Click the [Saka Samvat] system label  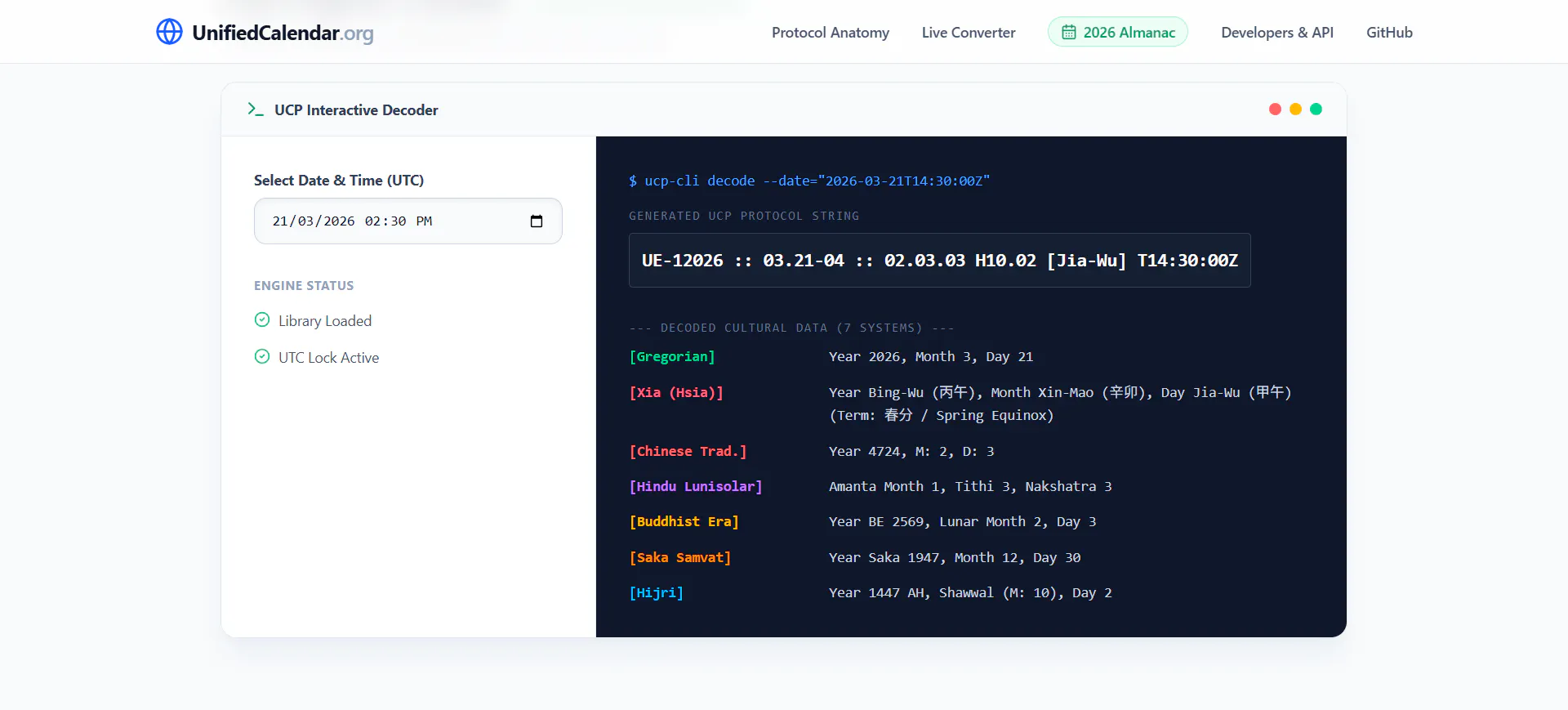[x=680, y=557]
